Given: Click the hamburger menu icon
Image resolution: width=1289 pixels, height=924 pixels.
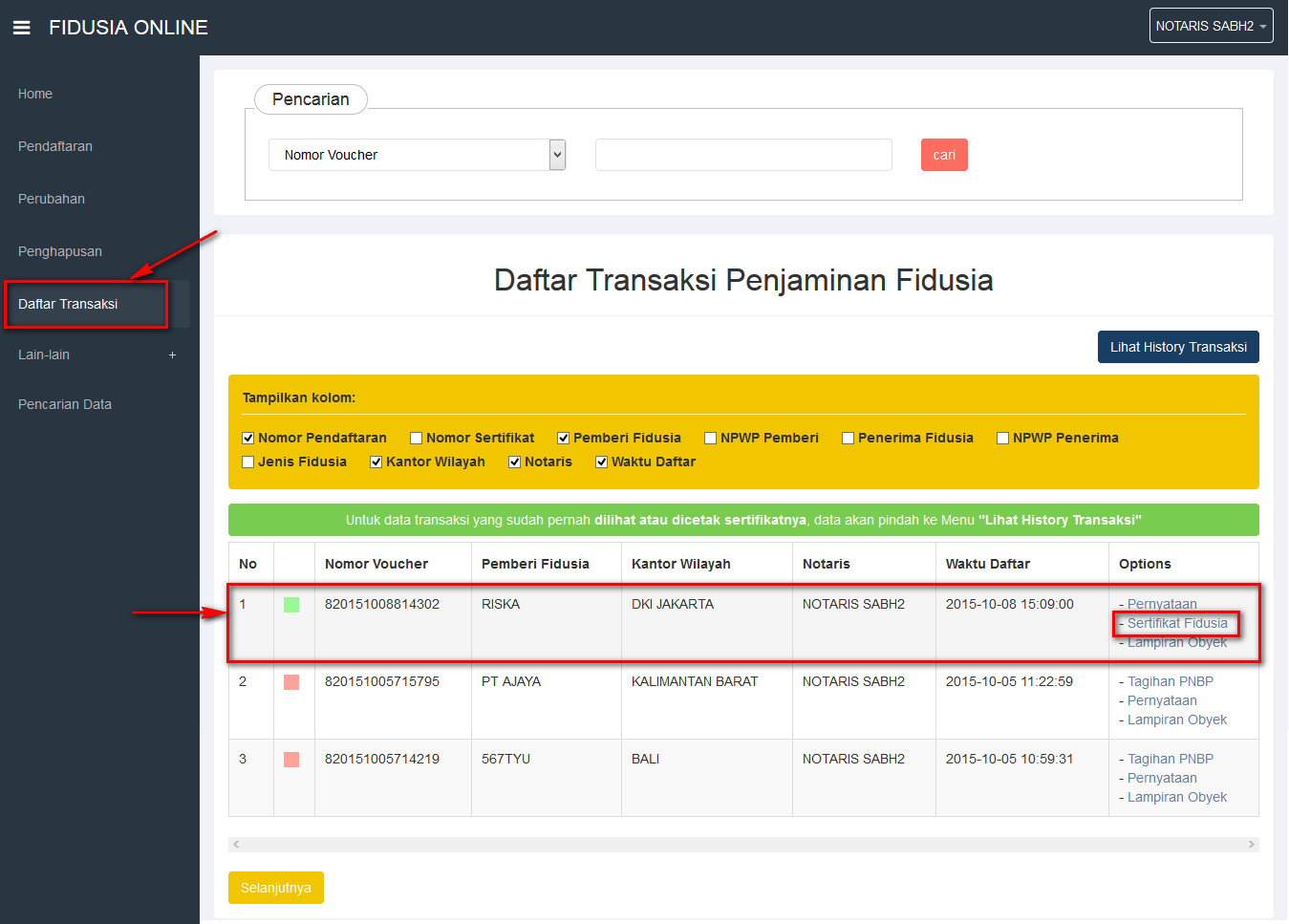Looking at the screenshot, I should click(x=21, y=28).
